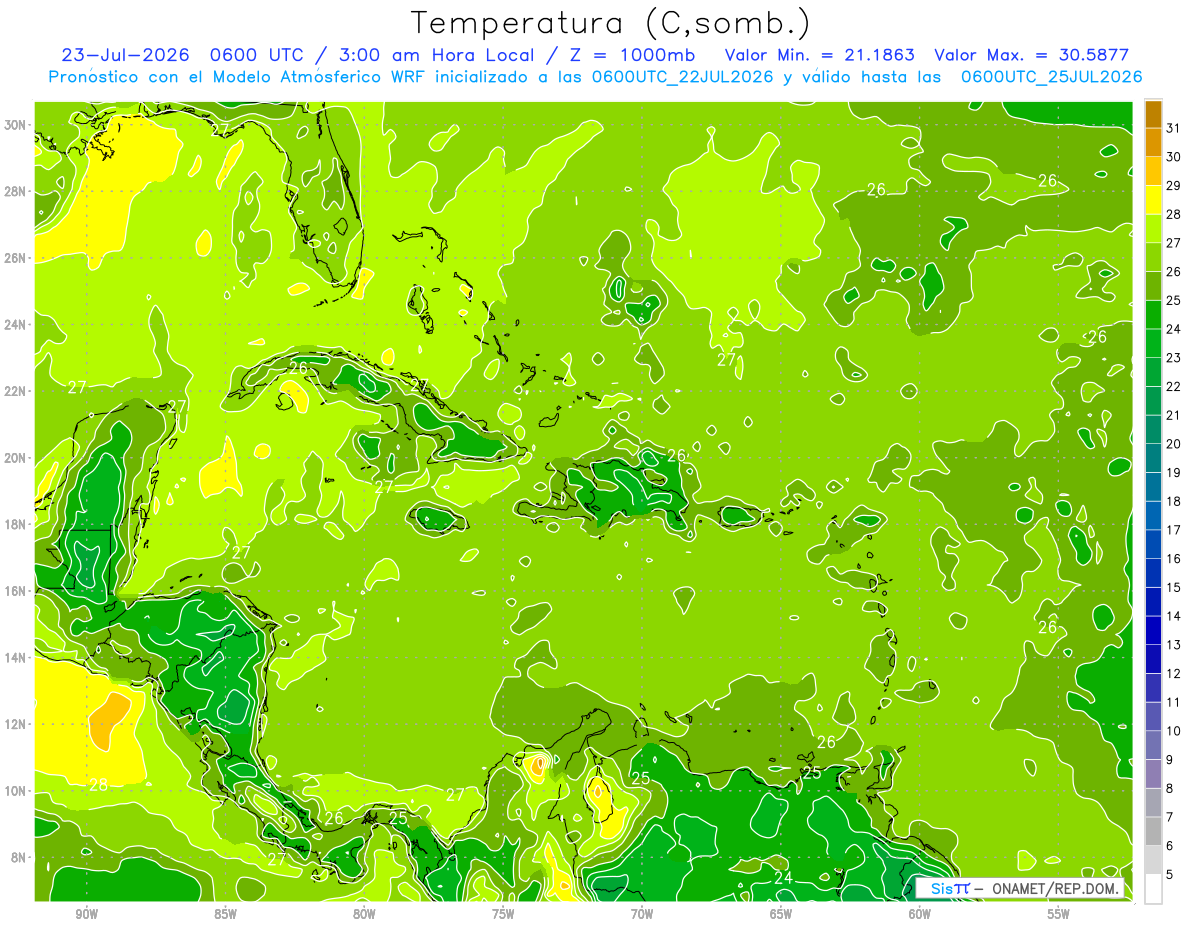Viewport: 1200px width, 927px height.
Task: Click the longitude axis label "65W"
Action: pos(781,914)
